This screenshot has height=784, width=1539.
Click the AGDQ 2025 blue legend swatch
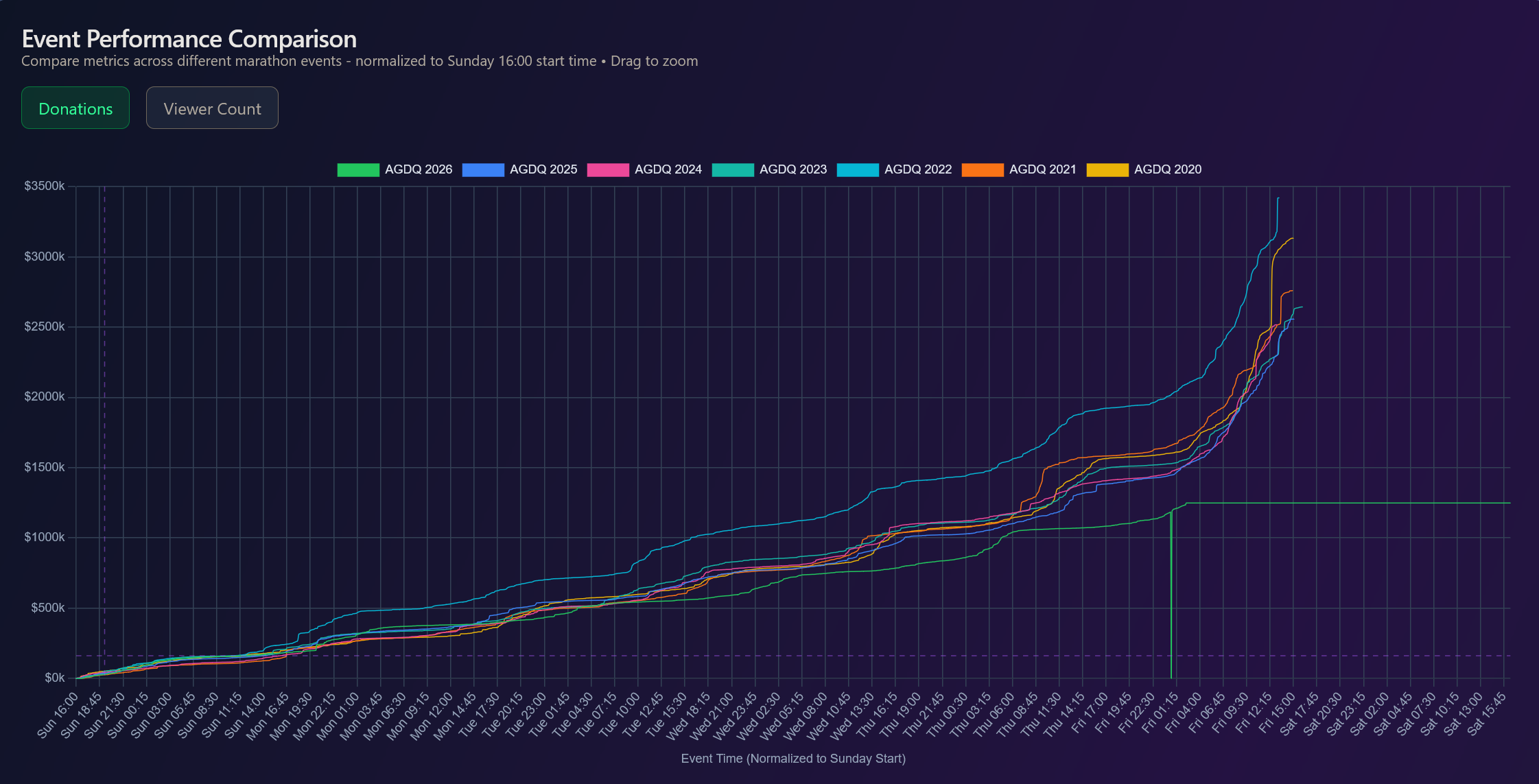[483, 169]
